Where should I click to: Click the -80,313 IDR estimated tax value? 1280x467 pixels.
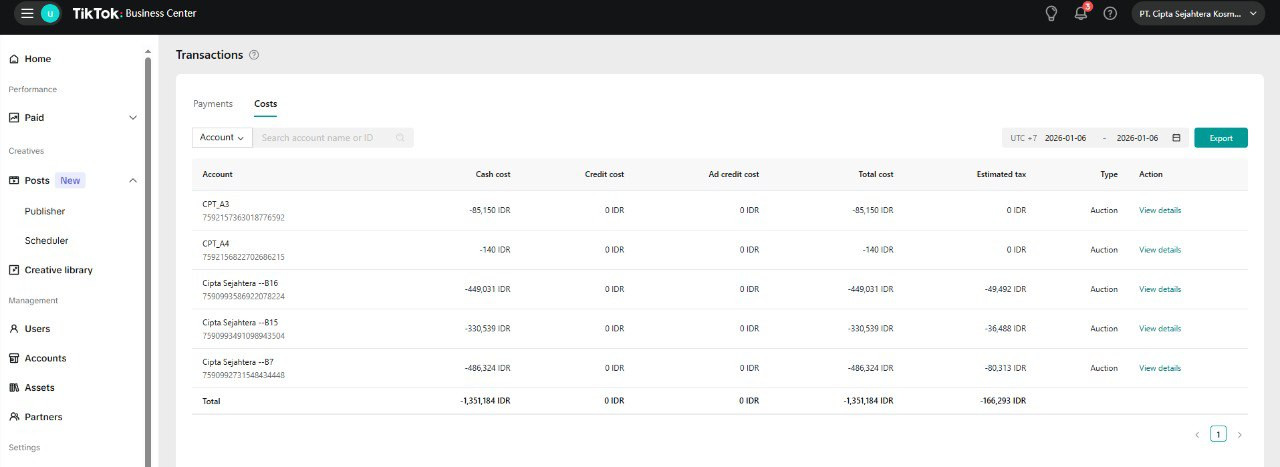pyautogui.click(x=1004, y=368)
